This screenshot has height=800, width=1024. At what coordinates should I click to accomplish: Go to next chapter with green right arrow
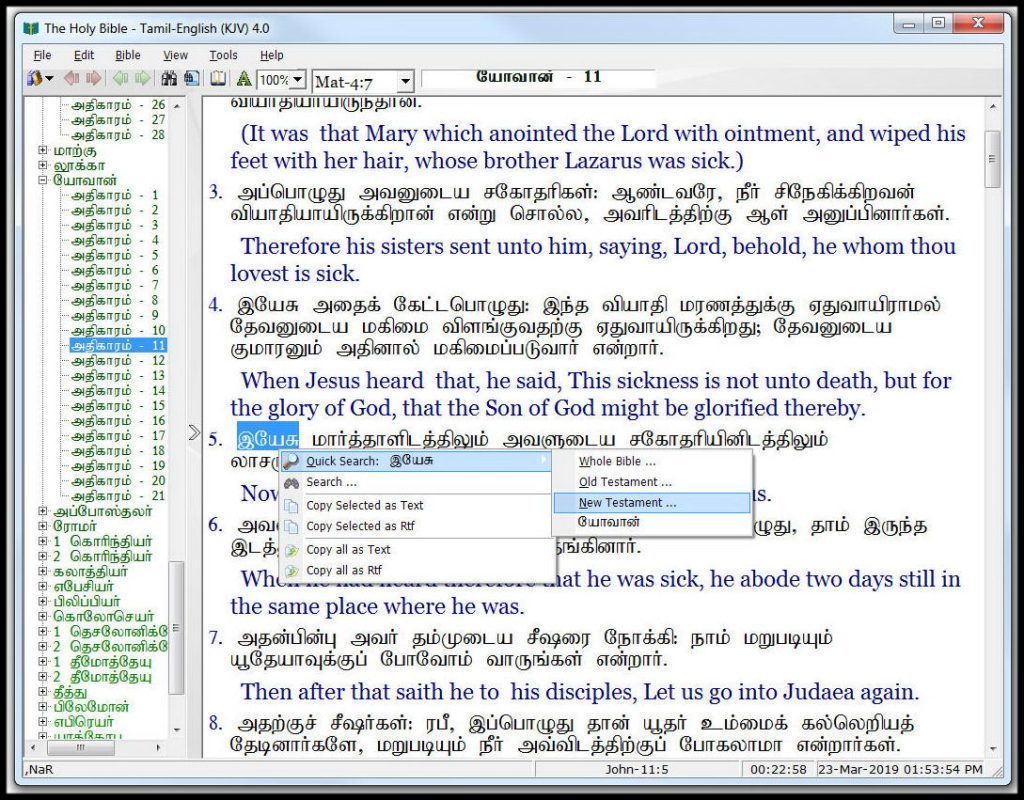(142, 79)
